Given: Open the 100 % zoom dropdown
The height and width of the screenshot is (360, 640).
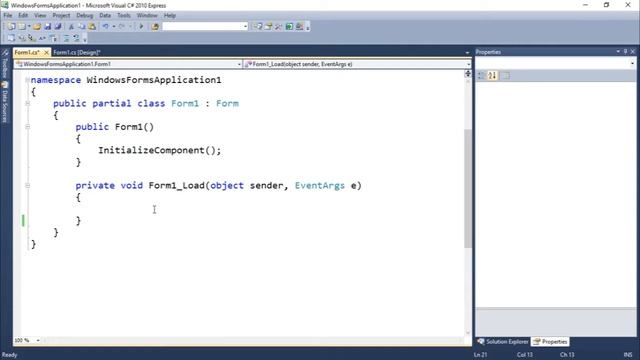Looking at the screenshot, I should point(38,340).
